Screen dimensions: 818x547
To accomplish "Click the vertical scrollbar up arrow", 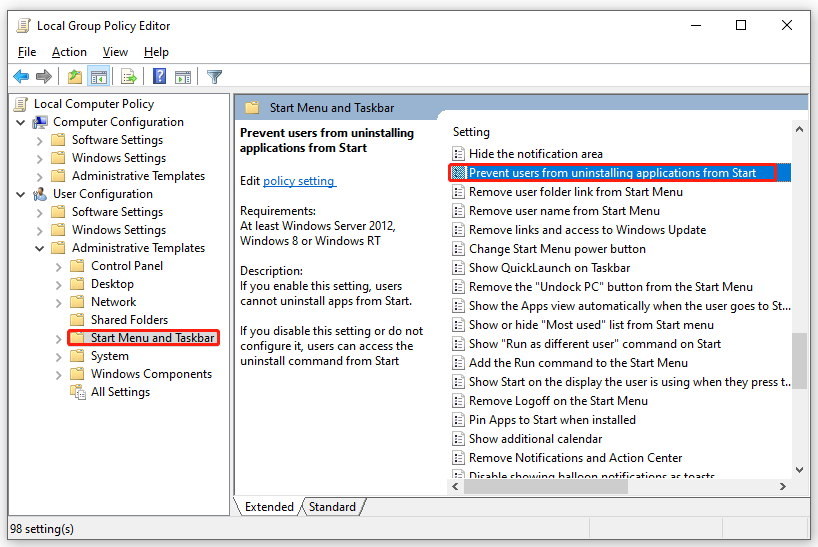I will pos(799,129).
